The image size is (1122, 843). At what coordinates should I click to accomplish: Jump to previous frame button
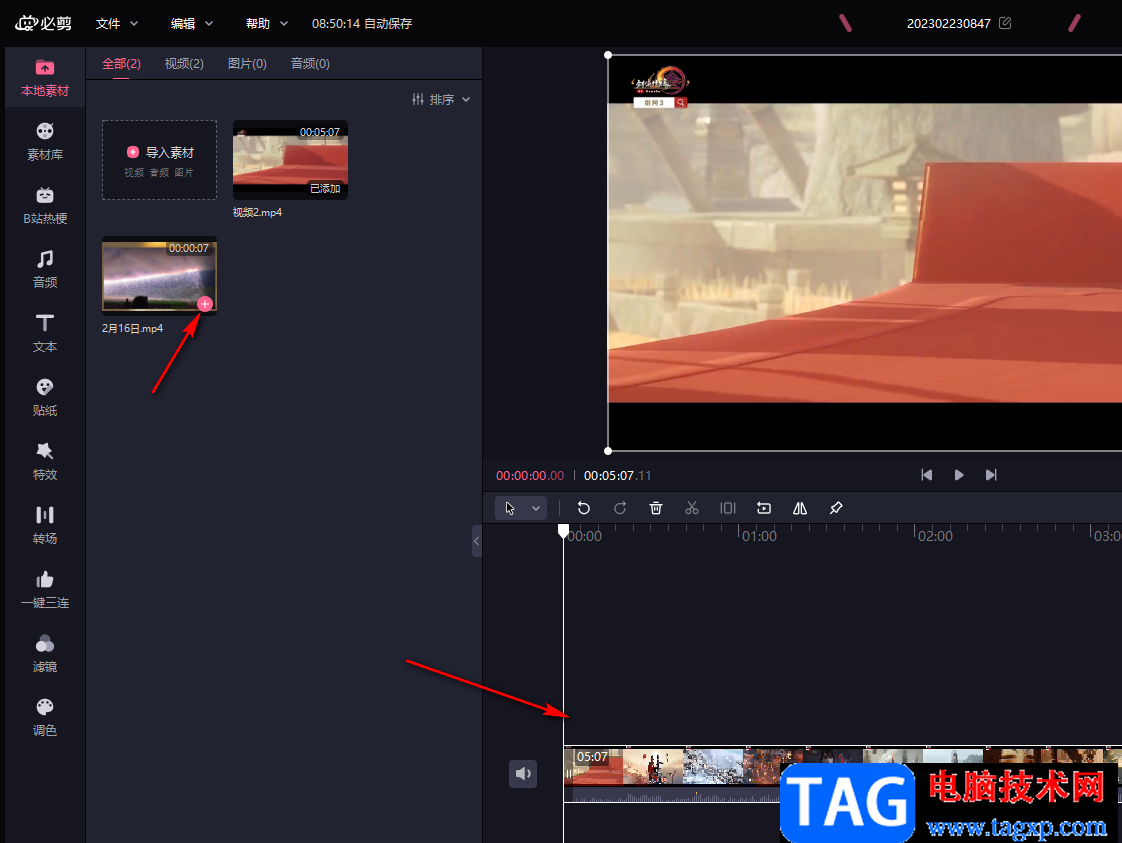click(927, 475)
